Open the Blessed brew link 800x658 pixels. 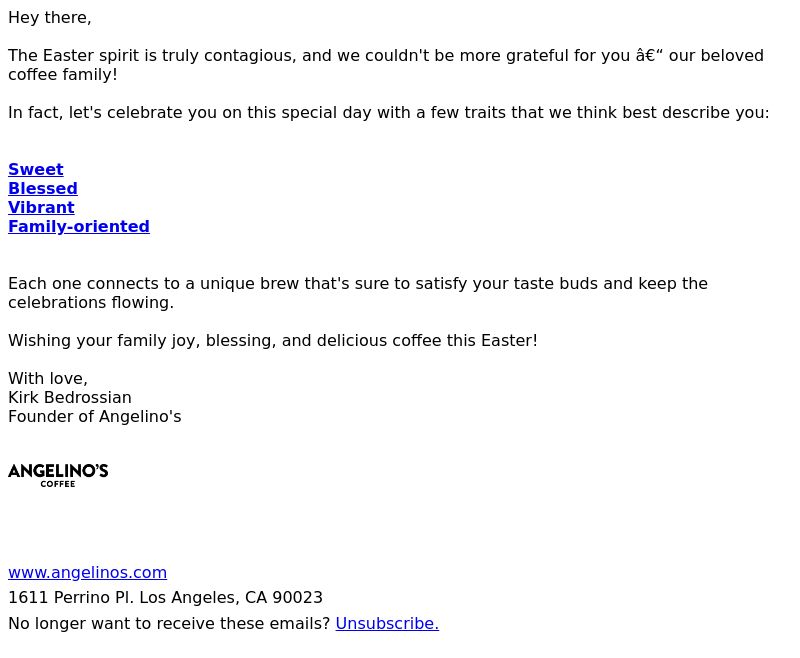click(x=43, y=188)
